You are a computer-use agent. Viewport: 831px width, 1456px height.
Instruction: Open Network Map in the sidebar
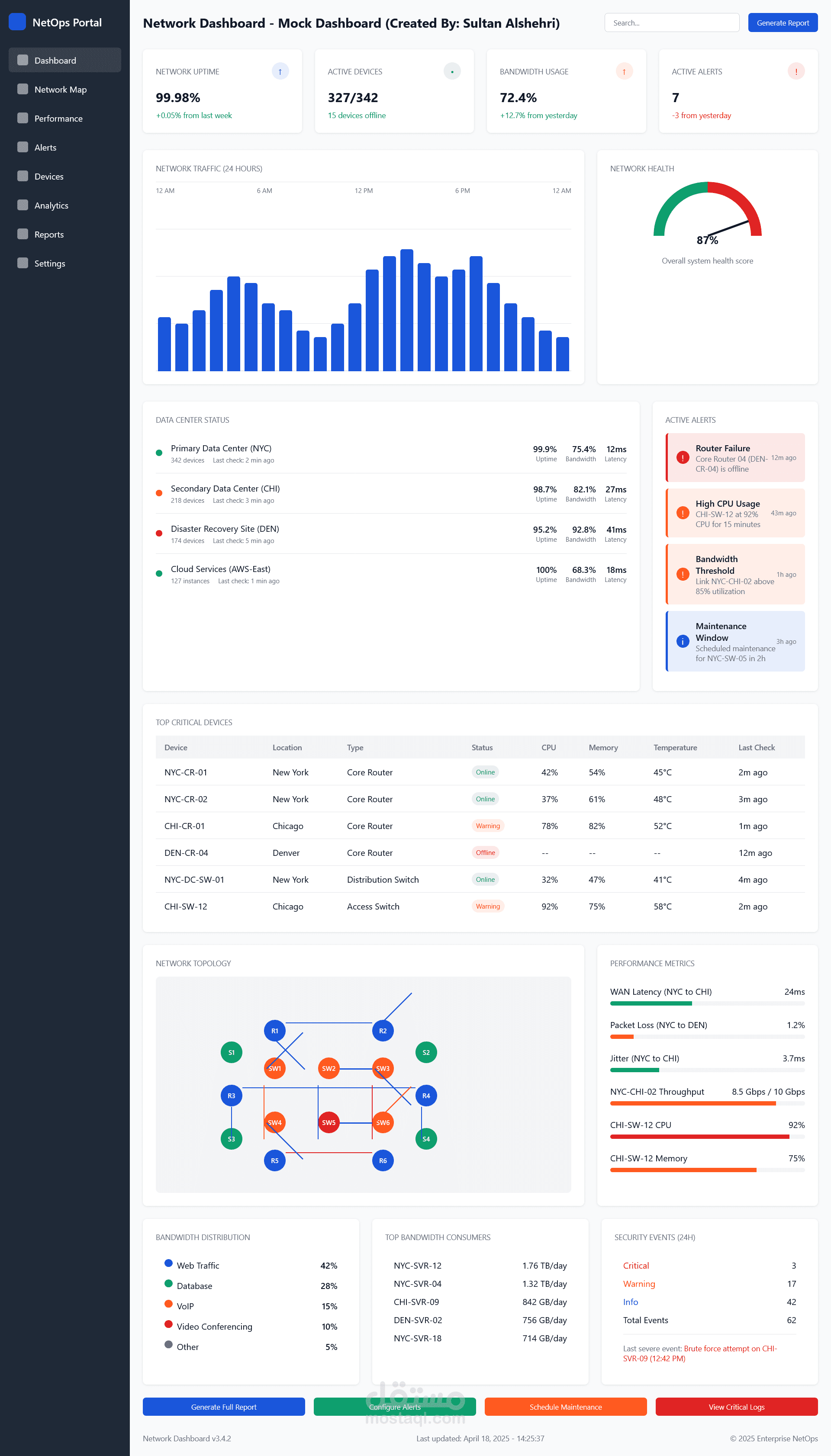pos(65,89)
